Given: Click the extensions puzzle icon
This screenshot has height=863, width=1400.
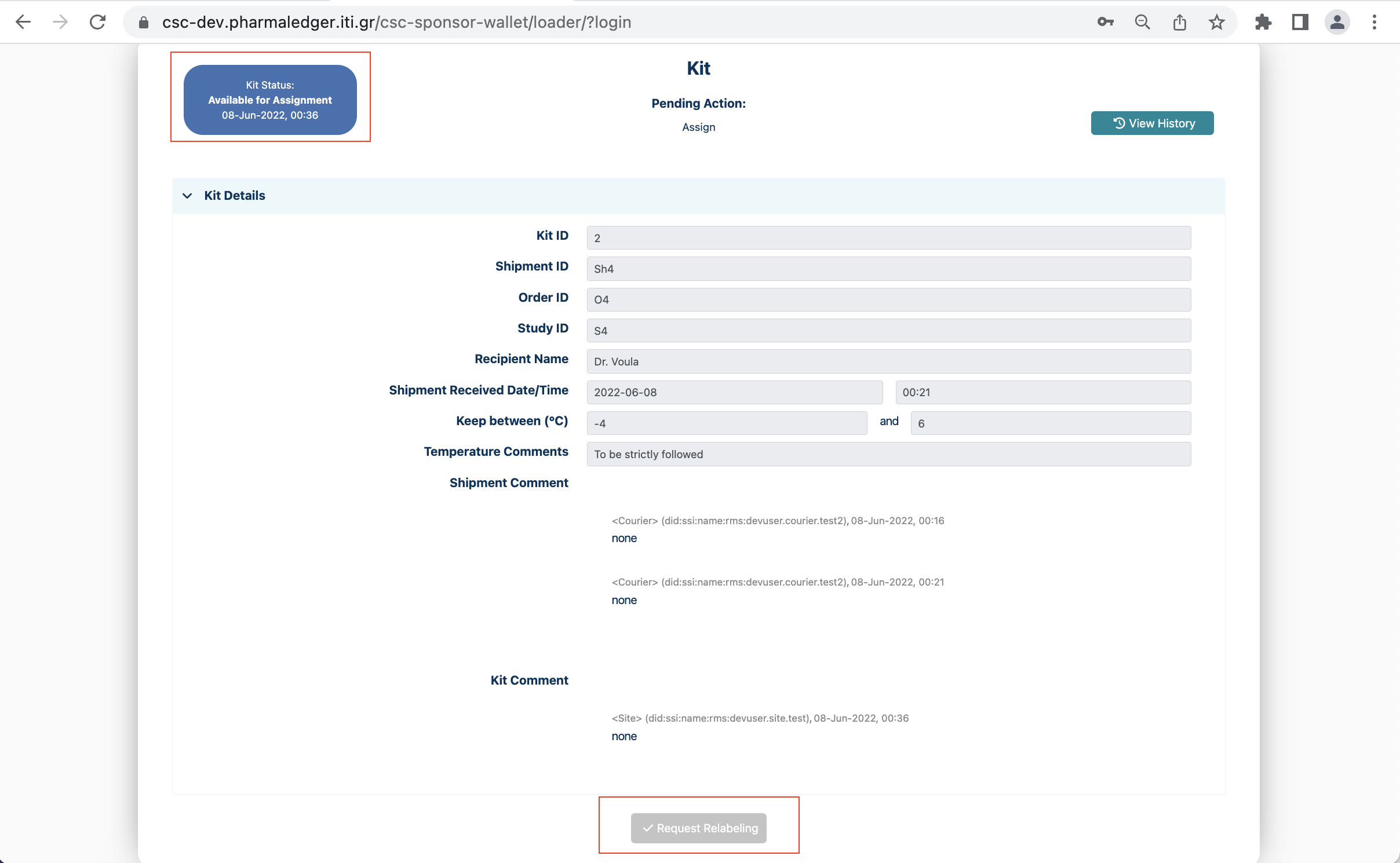Looking at the screenshot, I should (x=1263, y=22).
